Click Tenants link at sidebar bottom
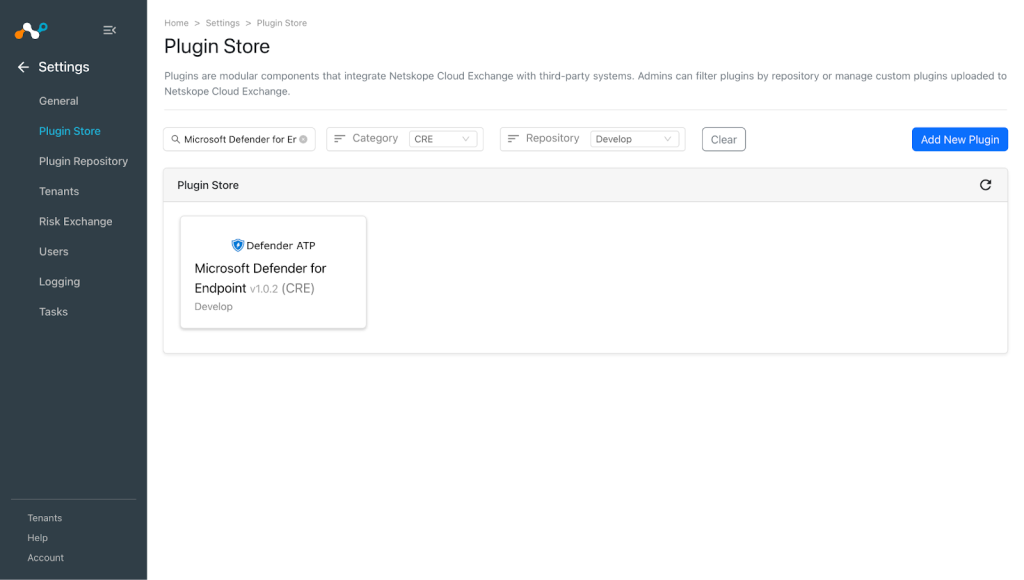 tap(45, 518)
